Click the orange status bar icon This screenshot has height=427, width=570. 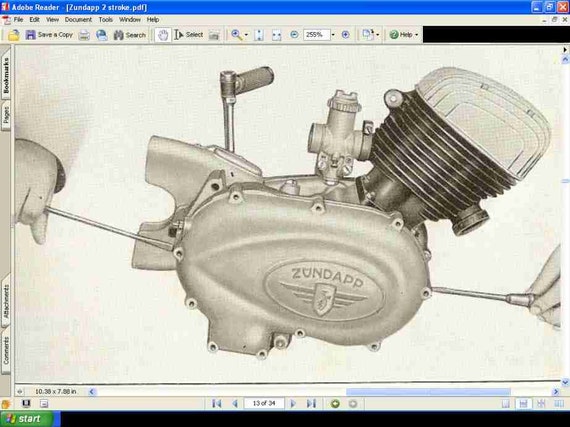[5, 404]
